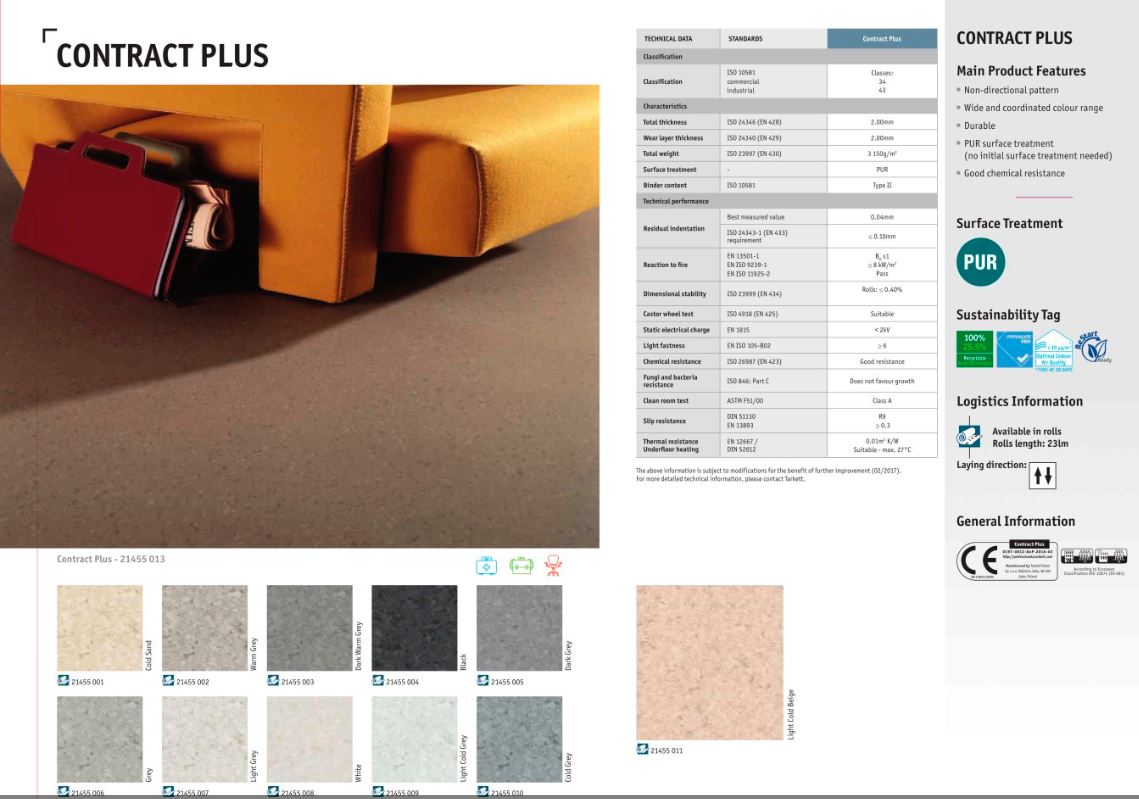1139x799 pixels.
Task: Click the Dark Grey colour swatch
Action: 519,628
